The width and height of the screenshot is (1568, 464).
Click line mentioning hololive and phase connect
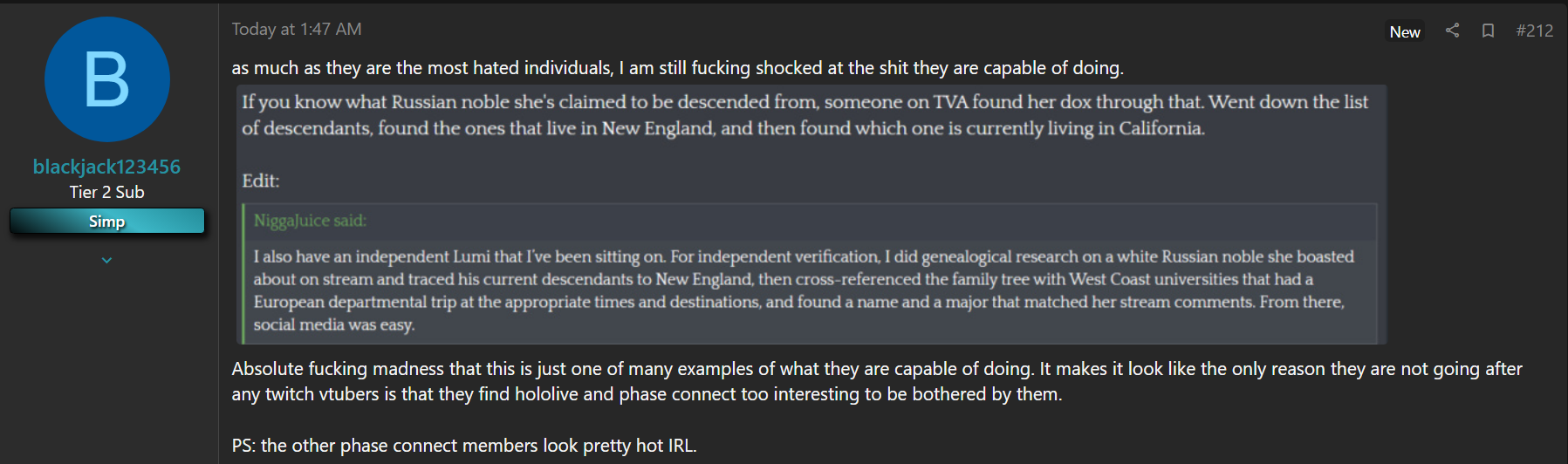(x=647, y=394)
